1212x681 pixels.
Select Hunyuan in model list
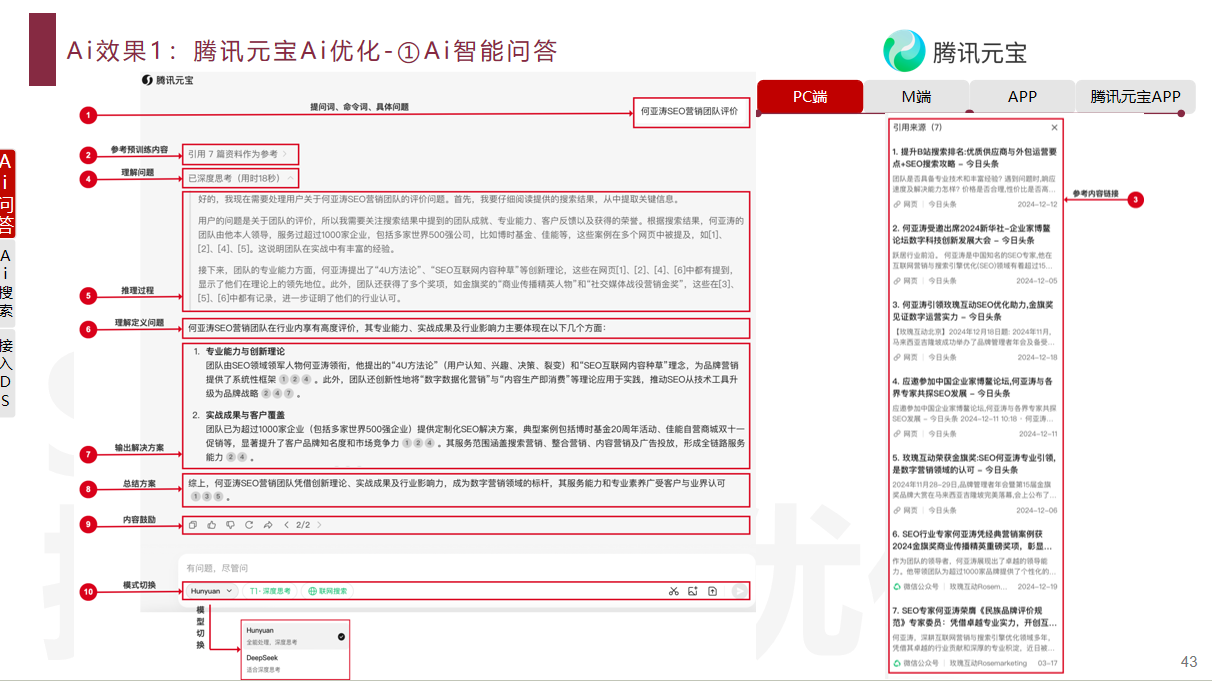click(x=296, y=636)
